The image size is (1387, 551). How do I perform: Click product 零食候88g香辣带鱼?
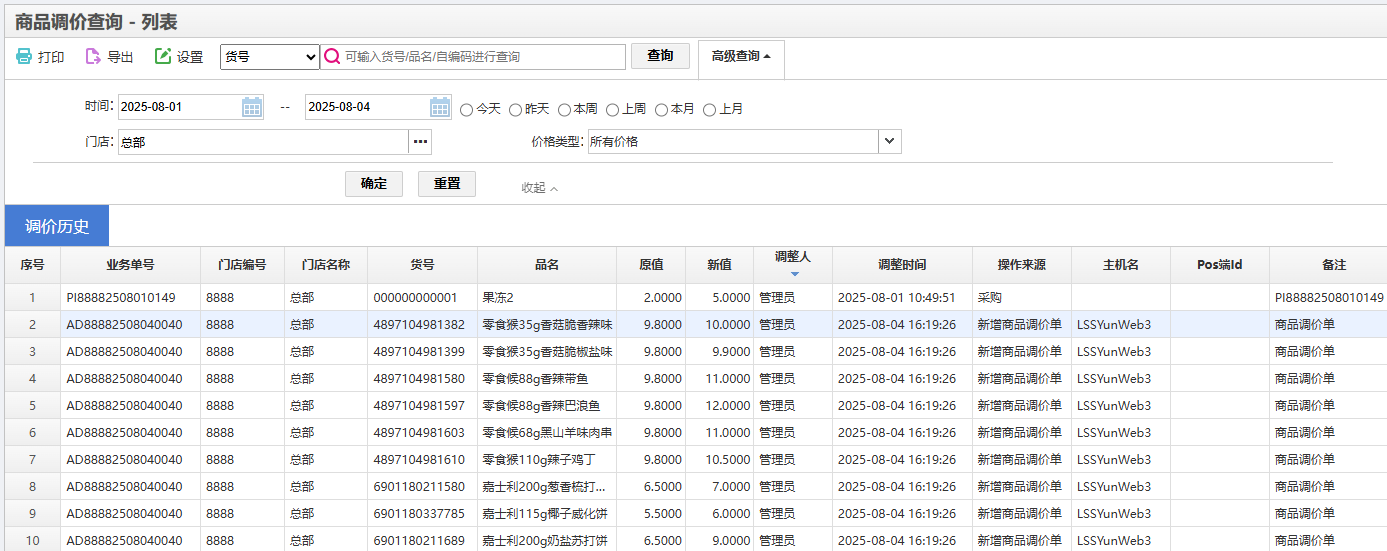click(x=535, y=379)
